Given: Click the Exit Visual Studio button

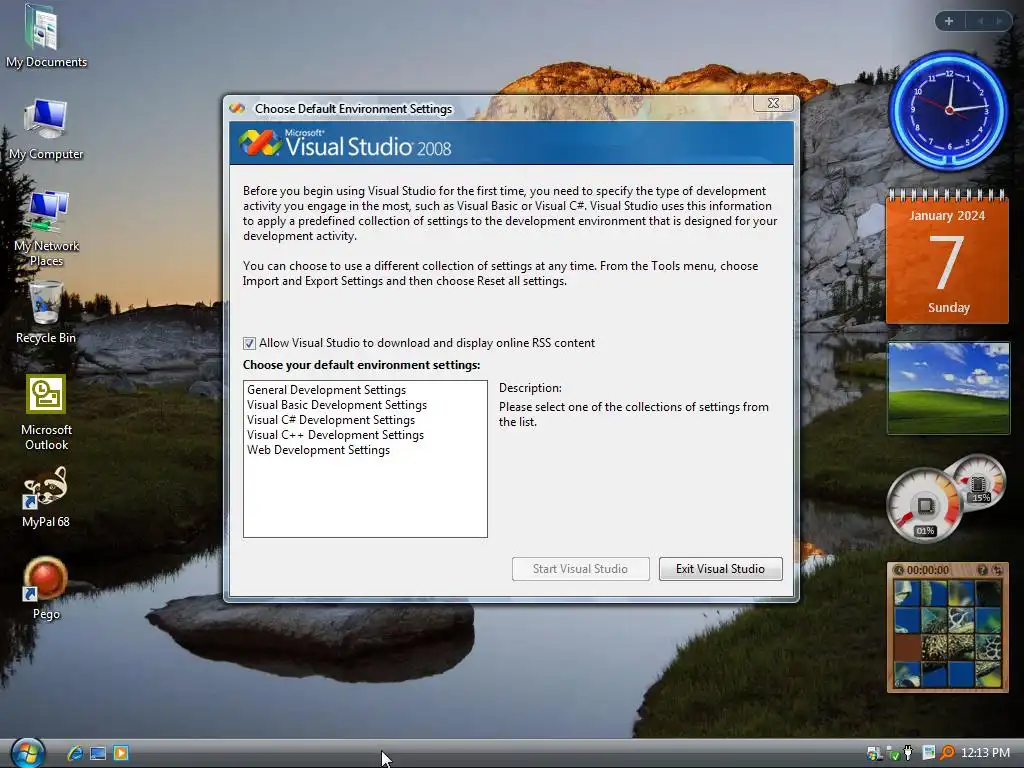Looking at the screenshot, I should pyautogui.click(x=720, y=569).
